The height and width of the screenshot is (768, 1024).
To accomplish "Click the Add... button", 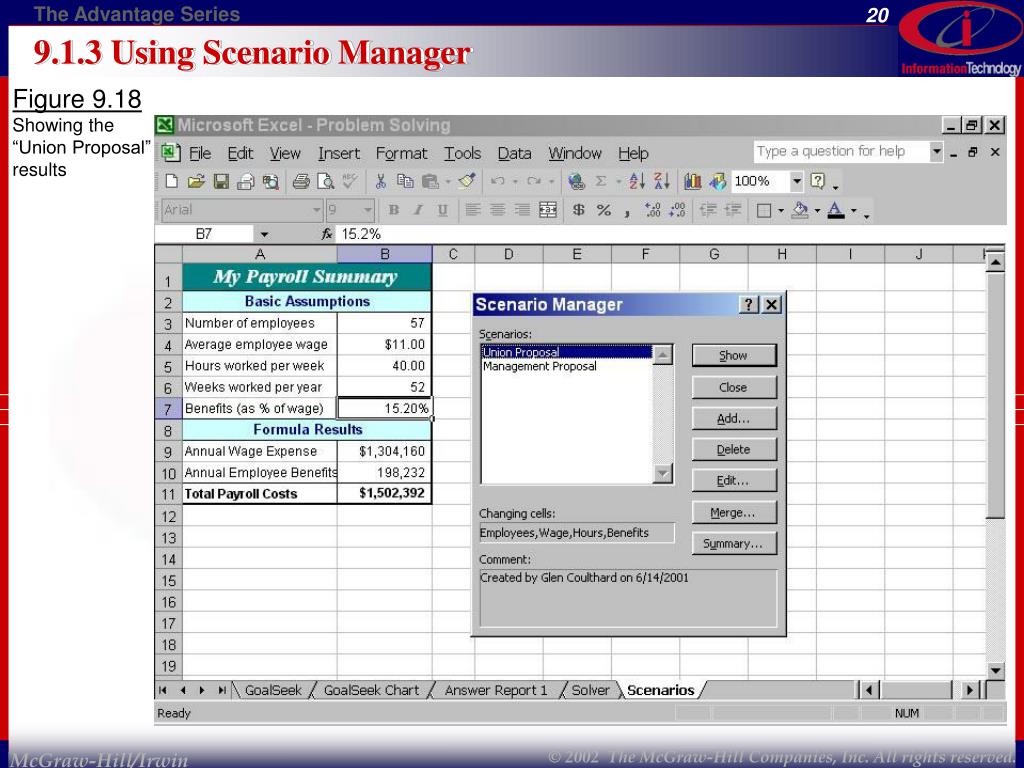I will pyautogui.click(x=733, y=419).
